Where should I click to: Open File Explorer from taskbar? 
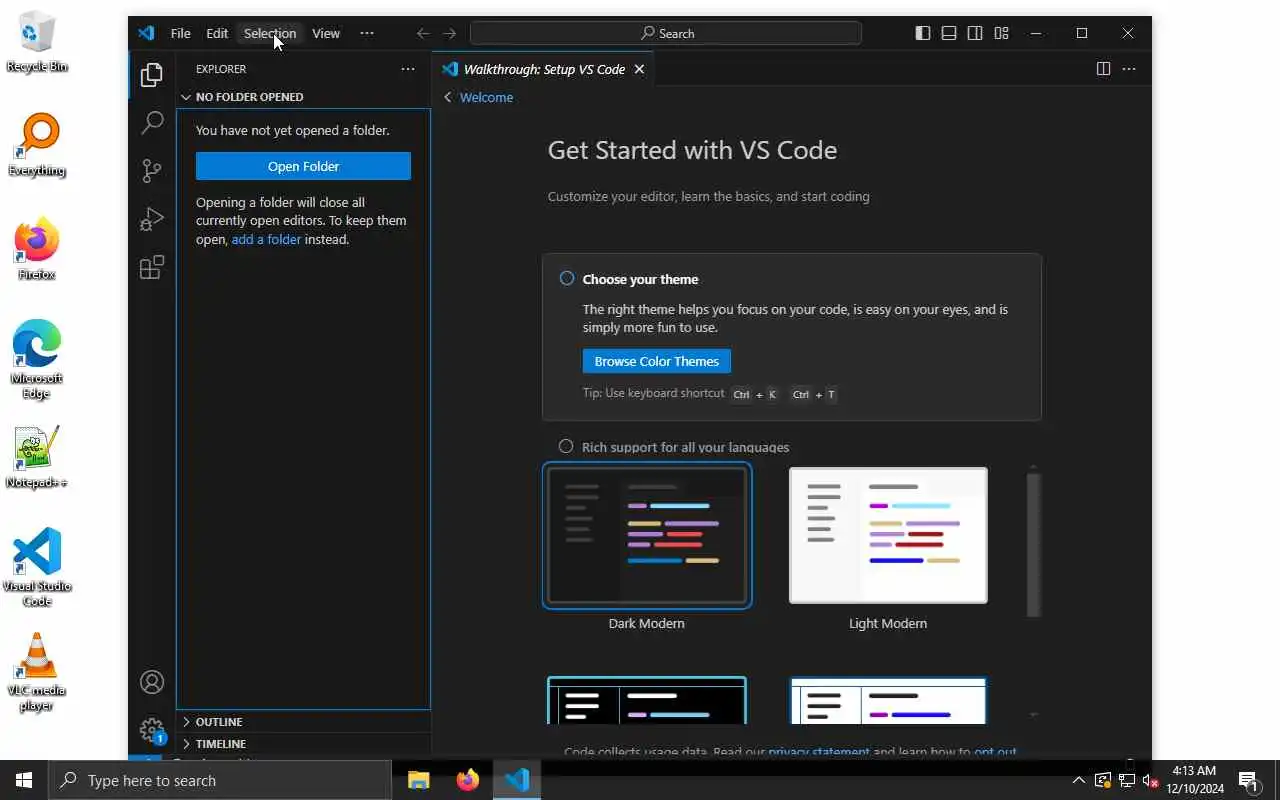click(x=418, y=780)
